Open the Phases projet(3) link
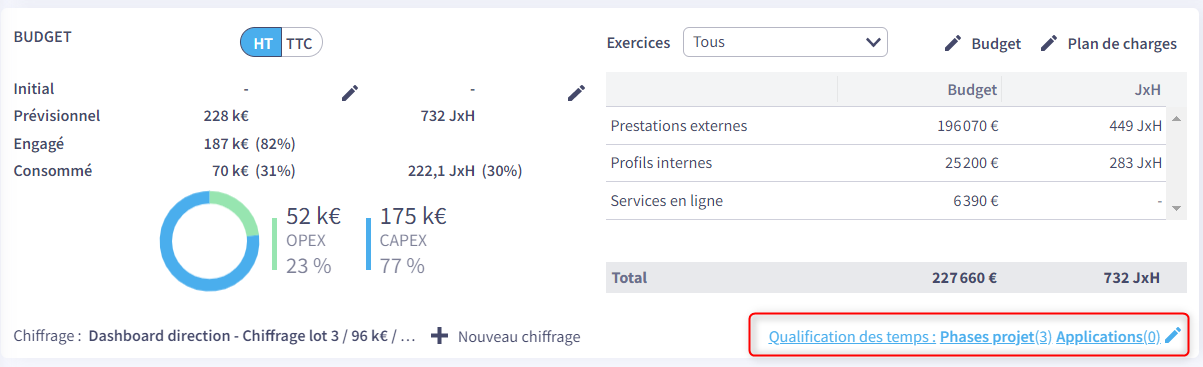This screenshot has height=367, width=1203. click(x=996, y=337)
